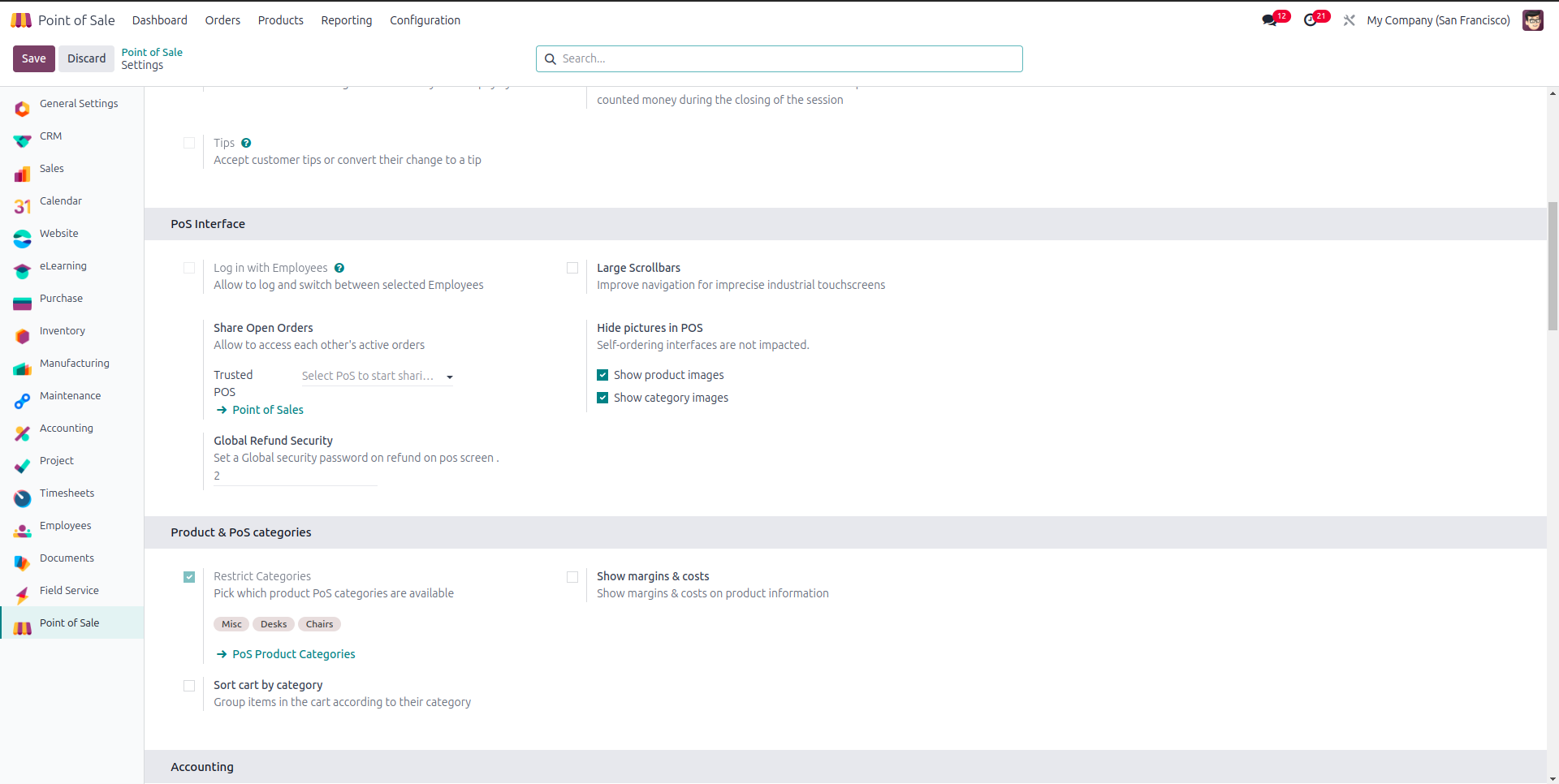
Task: Open the activities clock icon
Action: (x=1310, y=20)
